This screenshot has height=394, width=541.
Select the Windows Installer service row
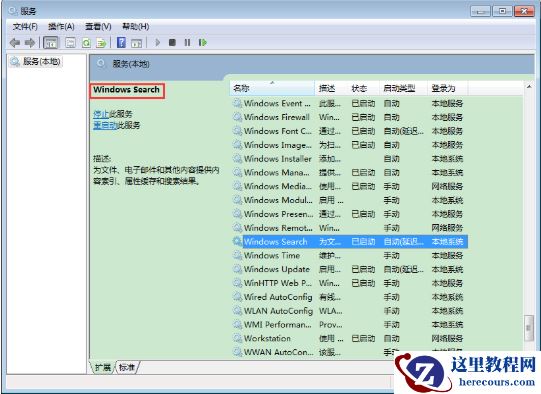point(350,158)
